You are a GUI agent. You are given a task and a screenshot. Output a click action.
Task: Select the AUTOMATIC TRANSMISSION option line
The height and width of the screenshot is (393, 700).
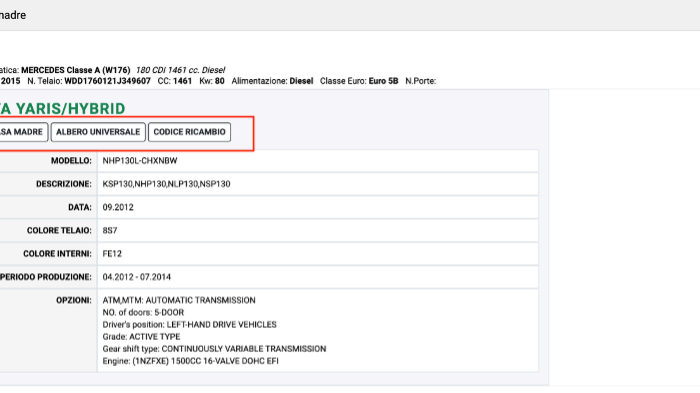[179, 300]
